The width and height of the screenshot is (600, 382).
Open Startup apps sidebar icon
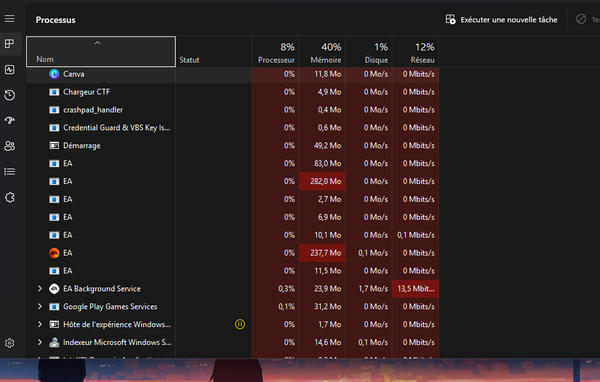(x=10, y=120)
